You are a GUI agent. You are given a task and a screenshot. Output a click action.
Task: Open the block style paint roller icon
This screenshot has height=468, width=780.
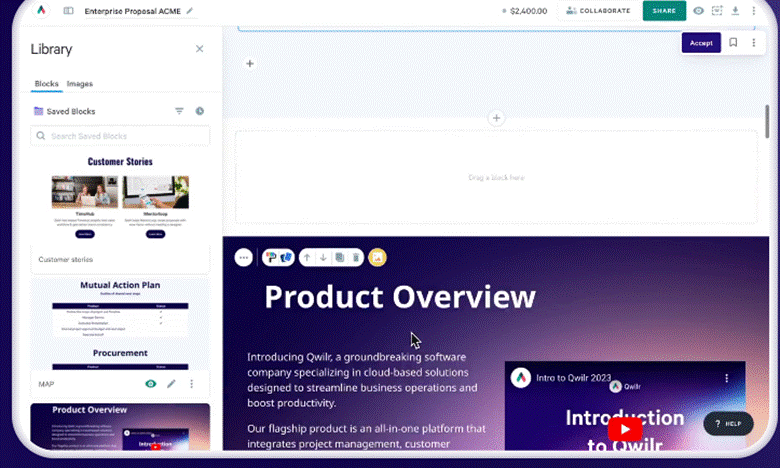pos(271,258)
